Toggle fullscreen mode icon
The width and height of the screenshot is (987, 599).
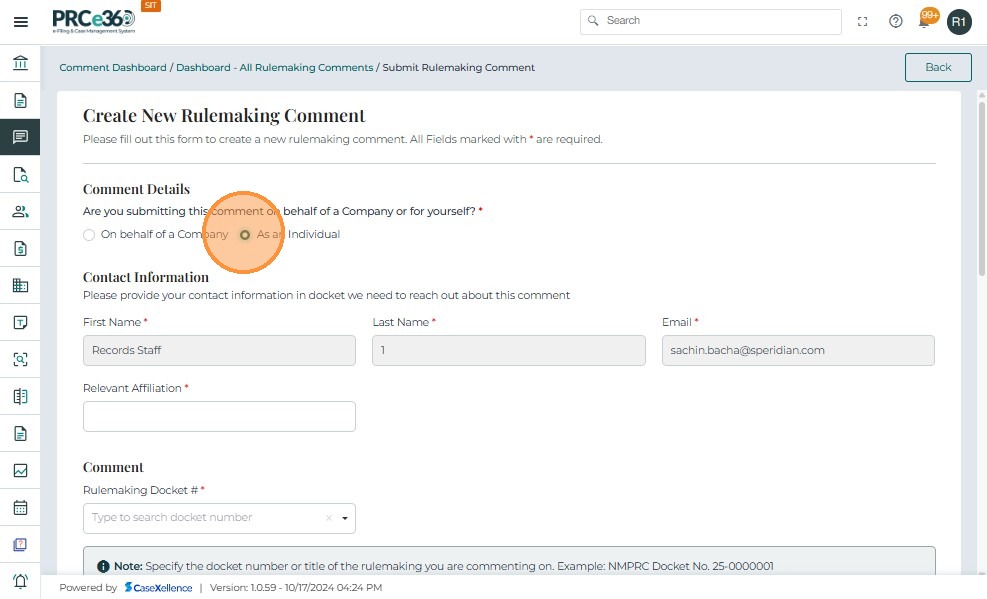(863, 21)
